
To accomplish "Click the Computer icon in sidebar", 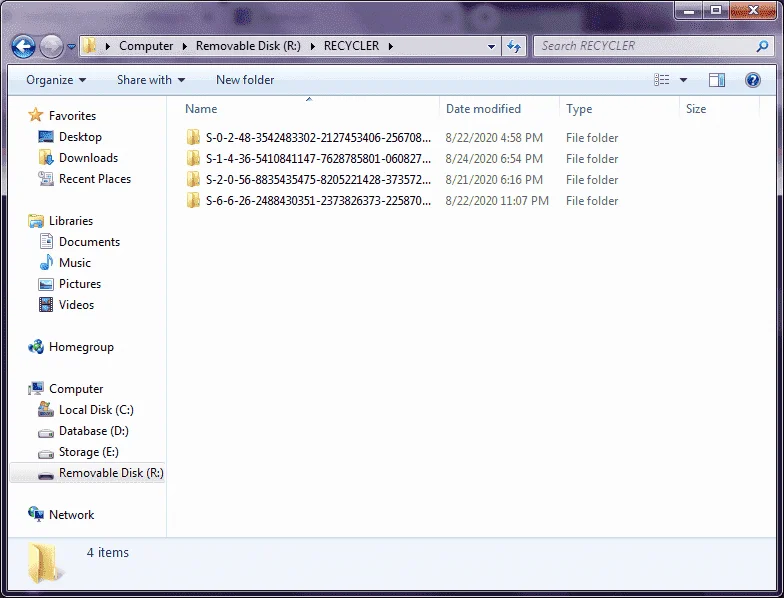I will pyautogui.click(x=36, y=388).
